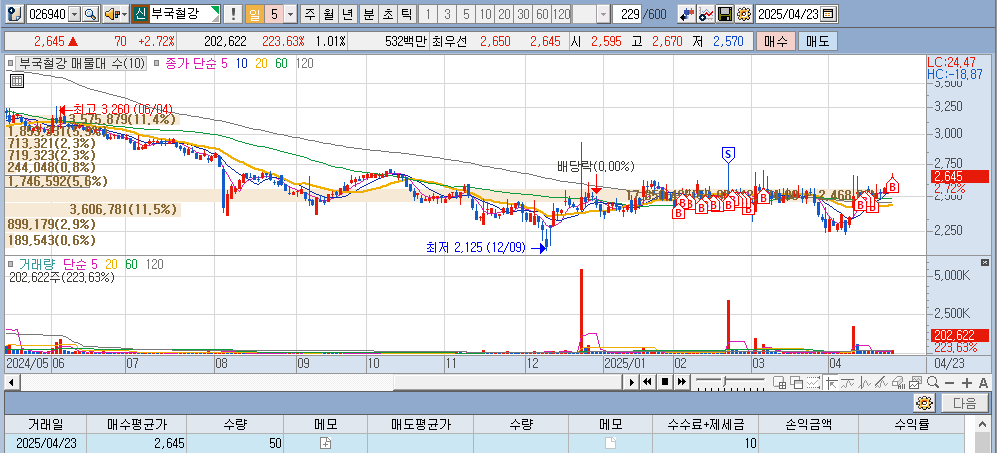Click the minus zoom-out icon

point(949,383)
